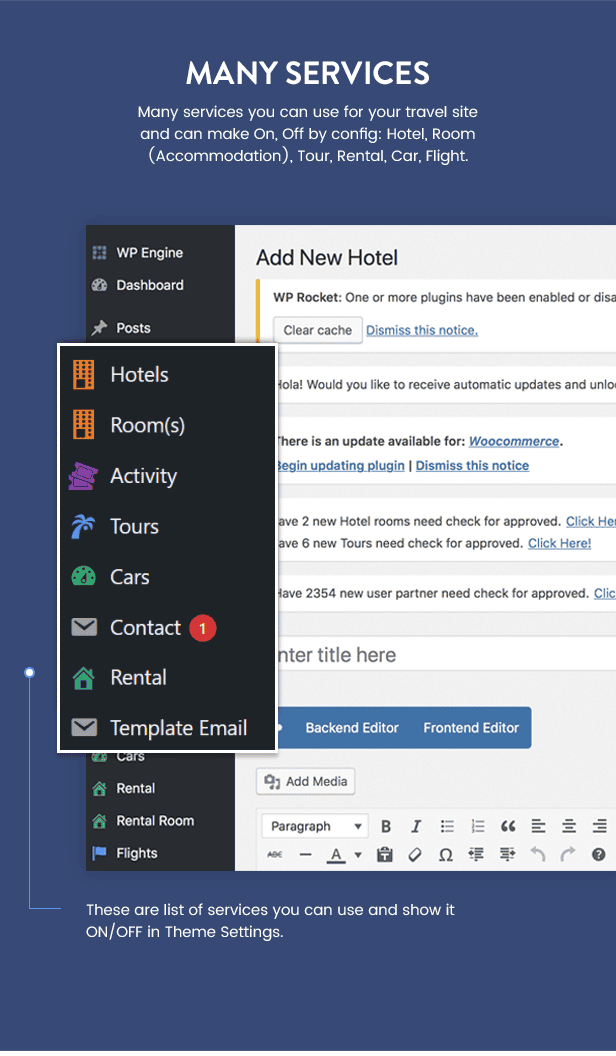
Task: Toggle bold formatting in the editor
Action: [x=386, y=826]
